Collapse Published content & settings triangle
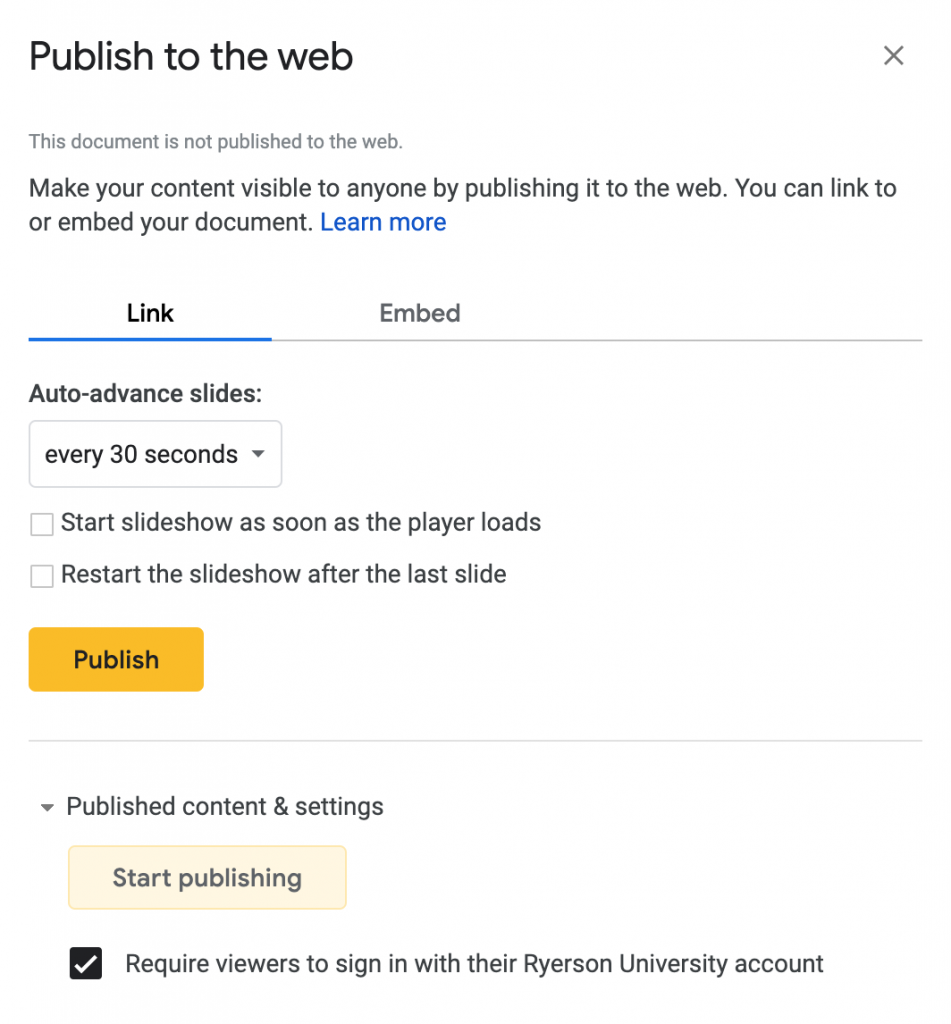 (x=47, y=808)
